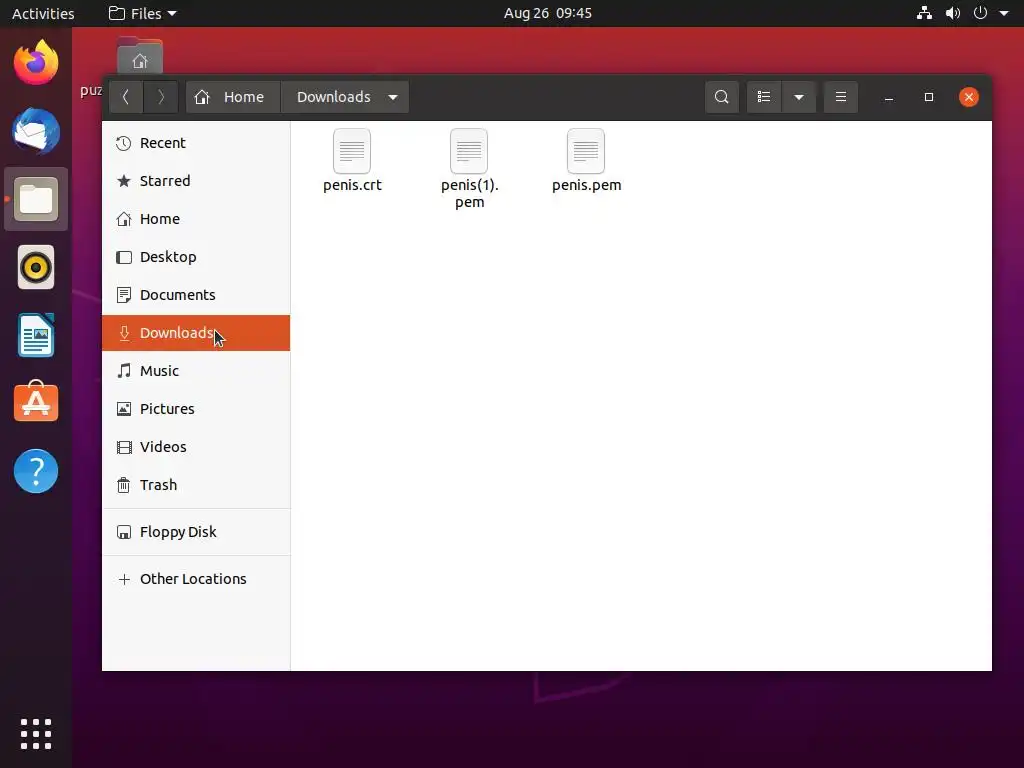Select Starred in the sidebar
The height and width of the screenshot is (768, 1024).
tap(196, 181)
